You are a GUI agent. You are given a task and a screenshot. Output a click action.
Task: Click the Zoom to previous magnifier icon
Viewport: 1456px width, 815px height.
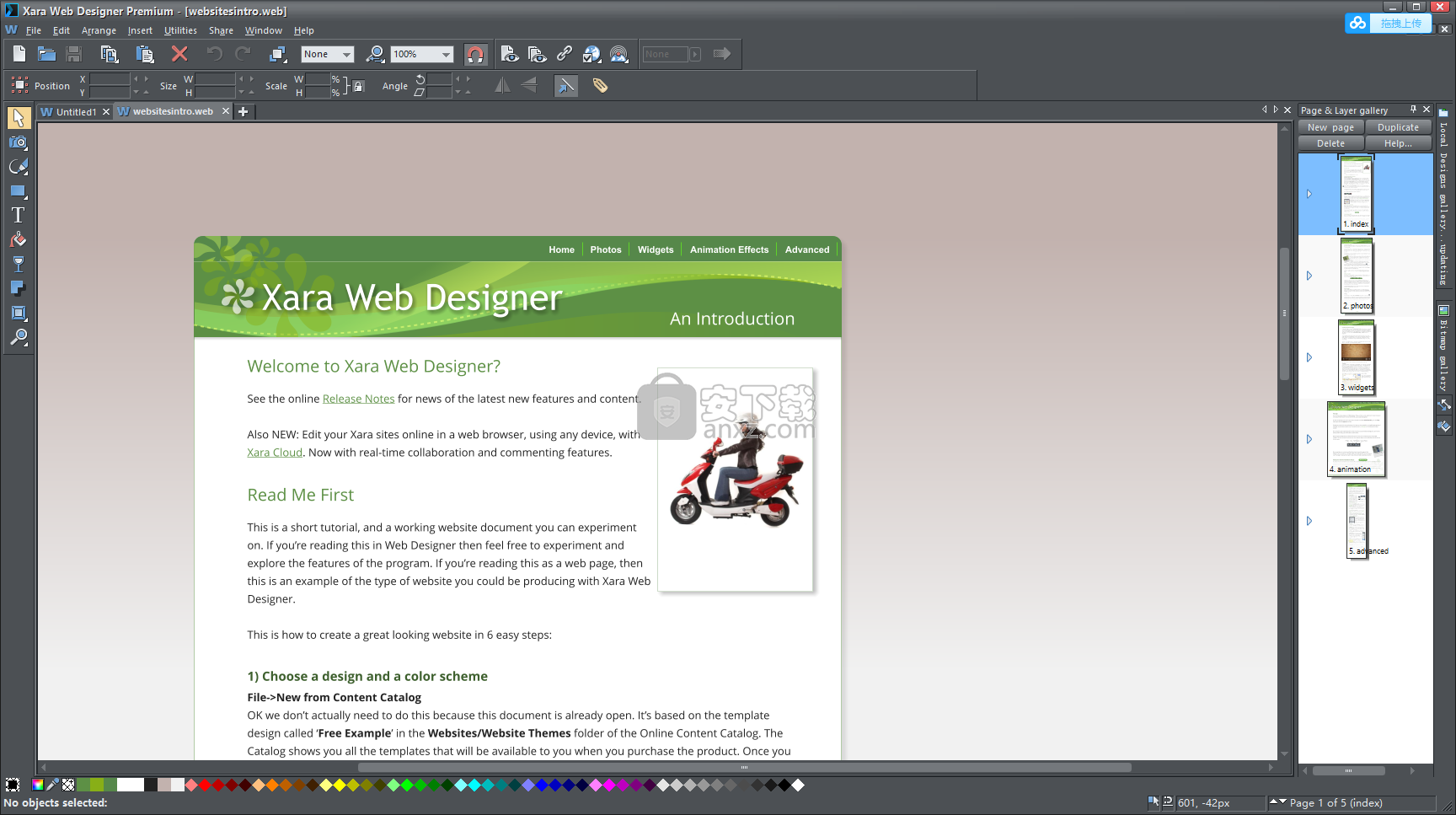click(375, 54)
